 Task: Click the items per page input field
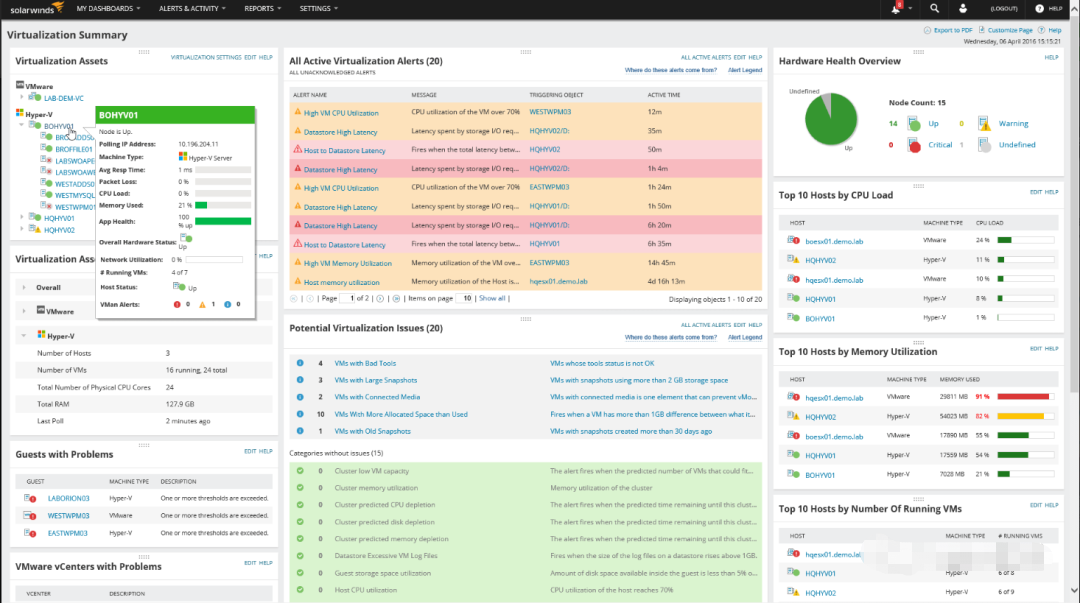click(465, 298)
